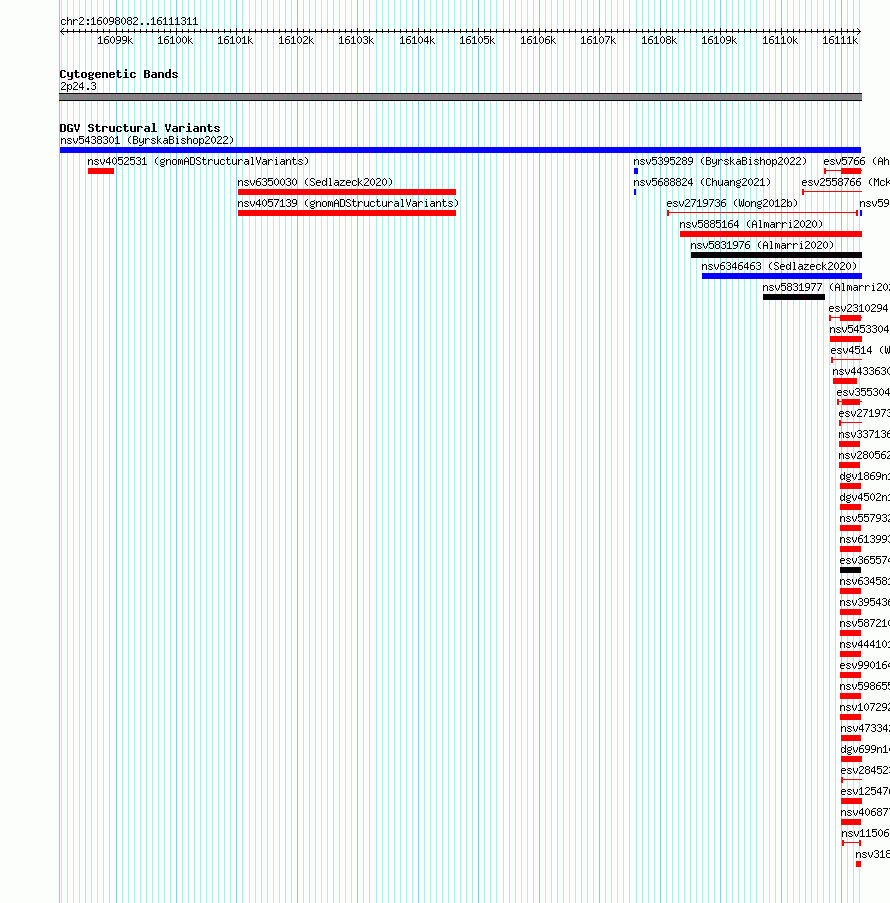Image resolution: width=890 pixels, height=903 pixels.
Task: Open the dgv1869n variant label
Action: (865, 477)
